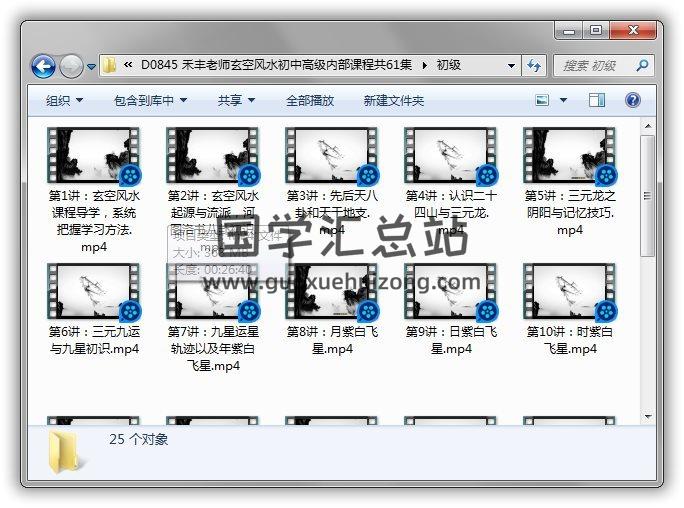
Task: Click the Forward navigation arrow button
Action: [71, 67]
